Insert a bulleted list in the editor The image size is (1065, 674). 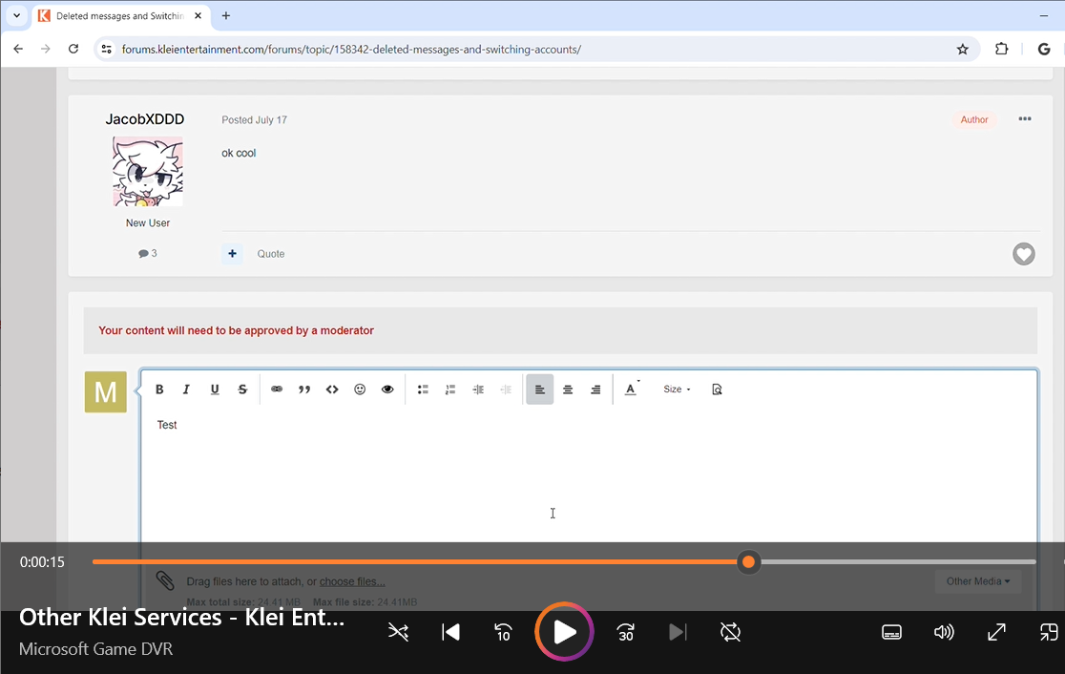click(x=423, y=390)
